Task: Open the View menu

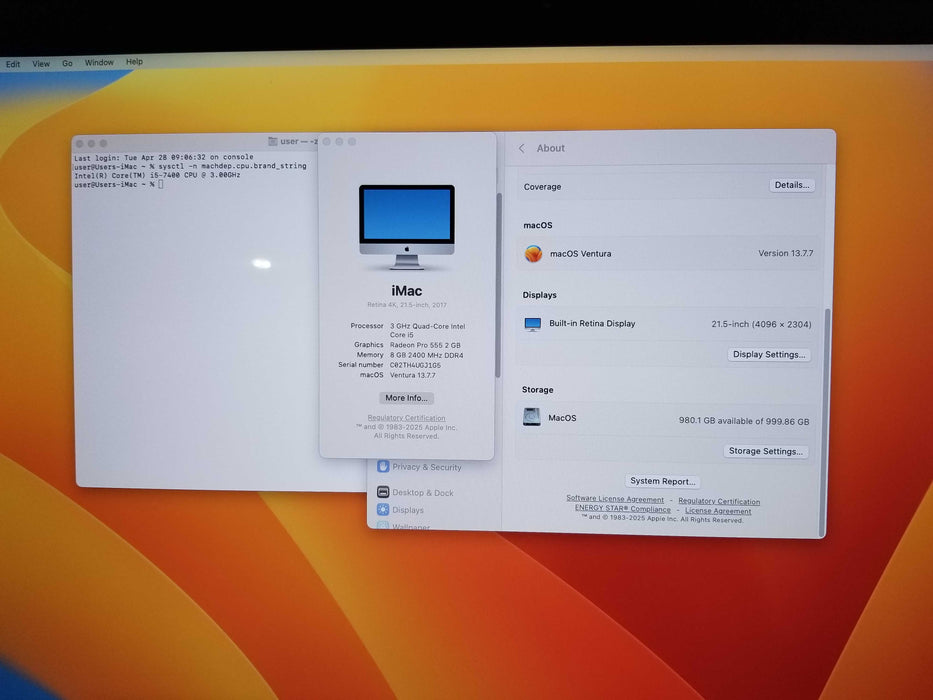Action: pyautogui.click(x=41, y=64)
